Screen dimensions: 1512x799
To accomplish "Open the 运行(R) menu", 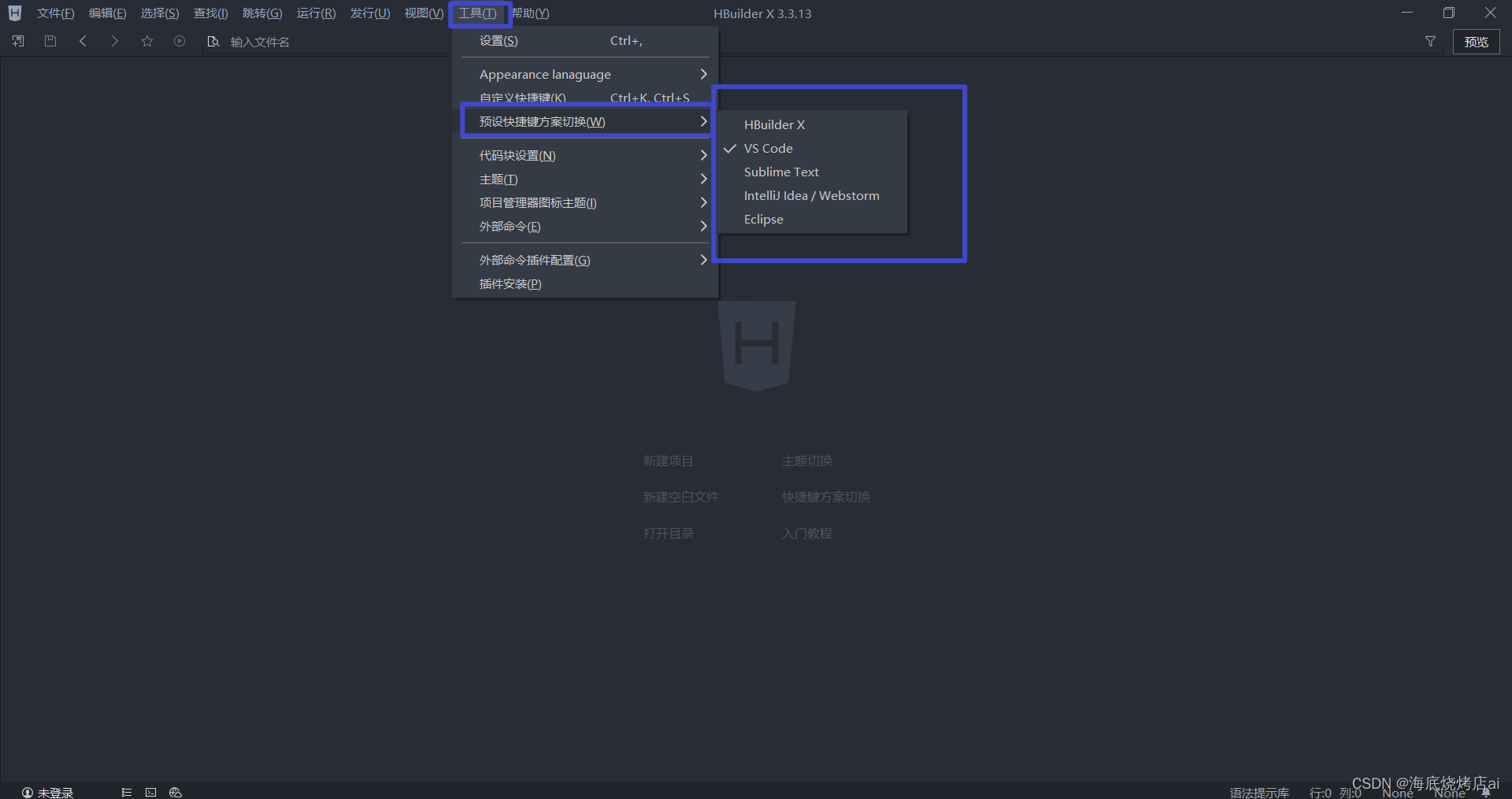I will [x=316, y=13].
